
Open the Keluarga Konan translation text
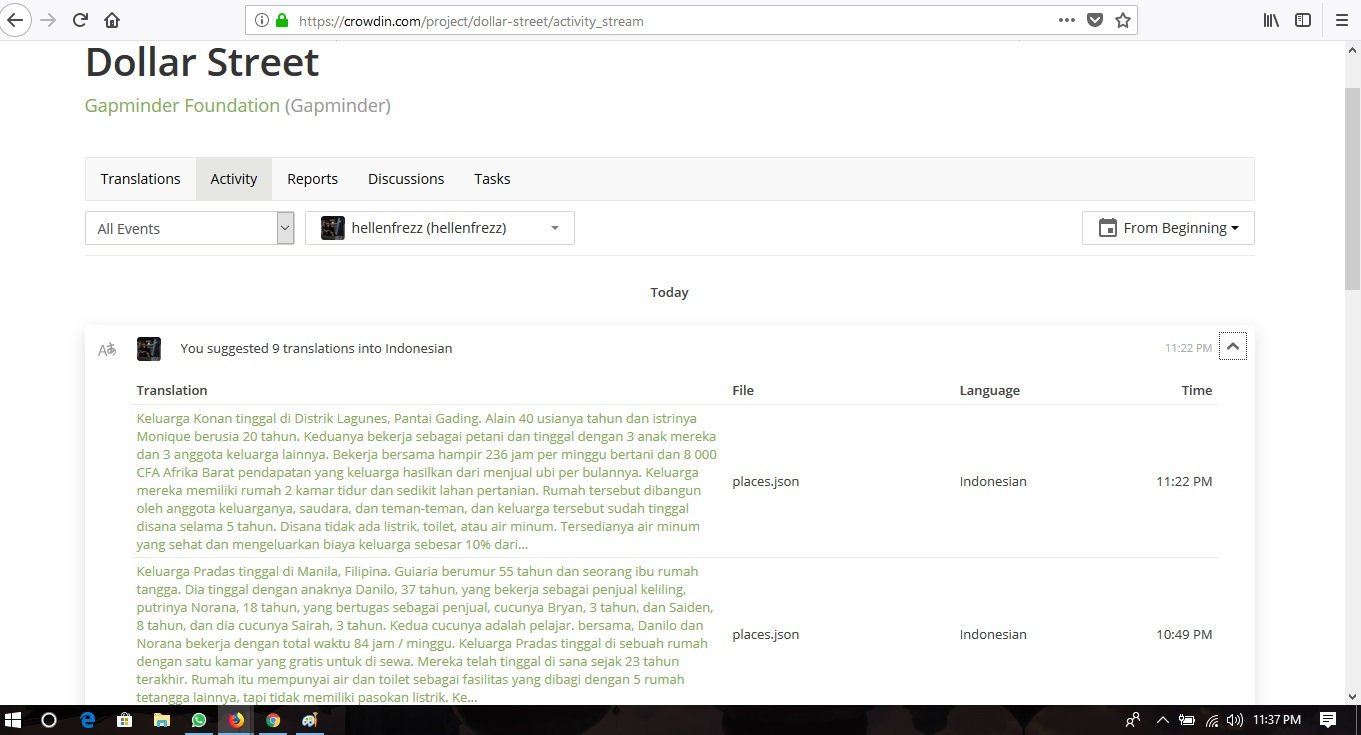pos(428,481)
